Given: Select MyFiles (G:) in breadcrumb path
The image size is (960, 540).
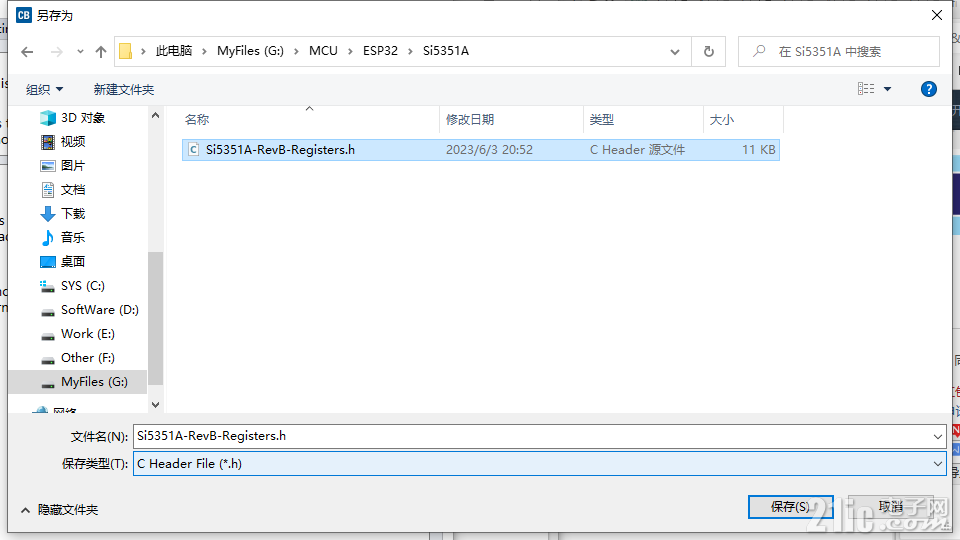Looking at the screenshot, I should (x=250, y=51).
